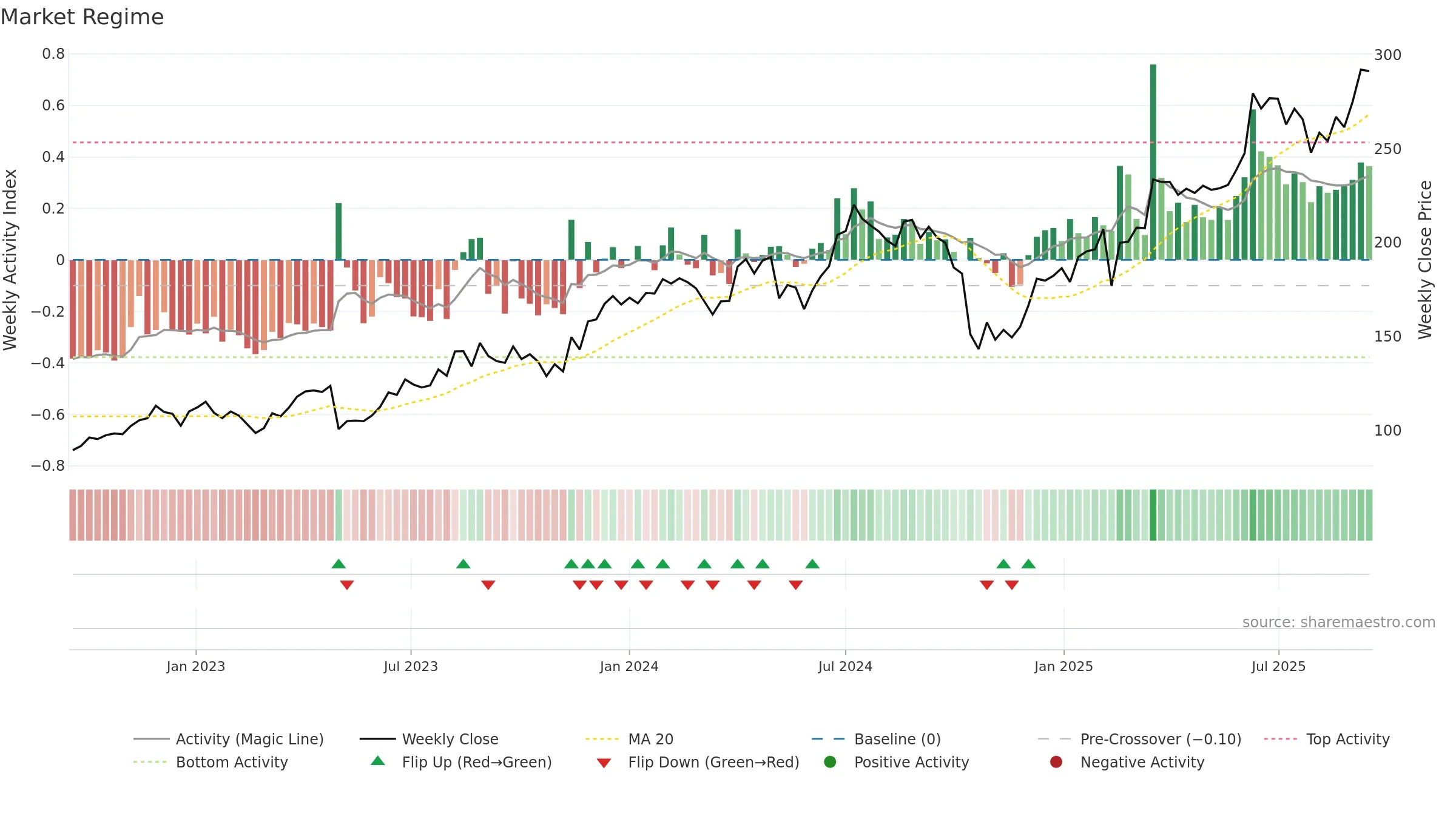The image size is (1456, 819).
Task: Click the red Flip Down triangle in legend
Action: click(604, 763)
